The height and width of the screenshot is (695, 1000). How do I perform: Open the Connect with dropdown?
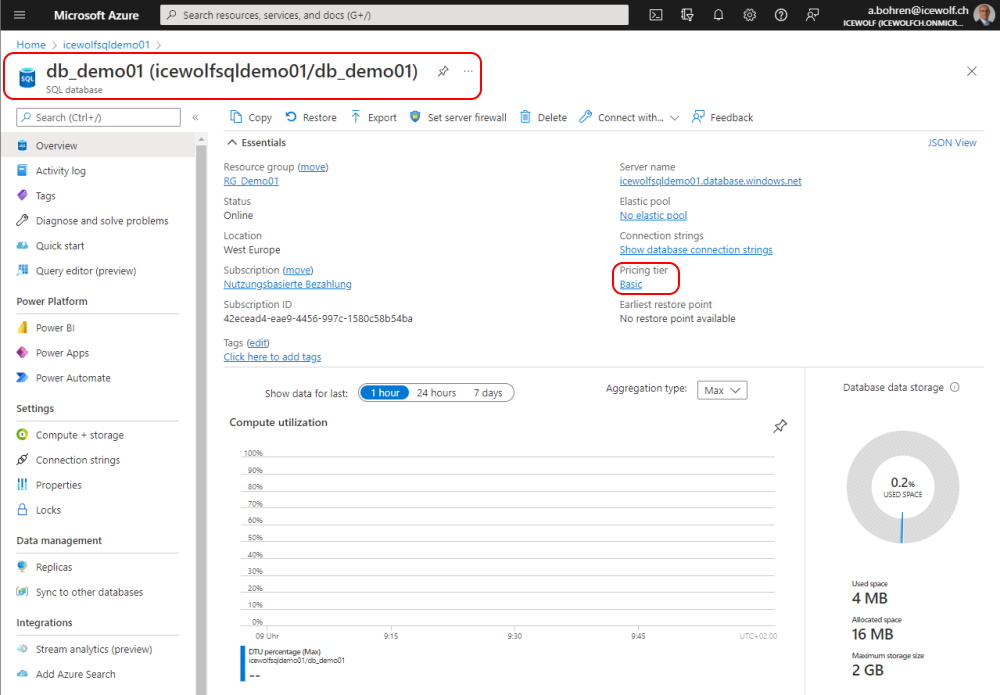click(629, 117)
